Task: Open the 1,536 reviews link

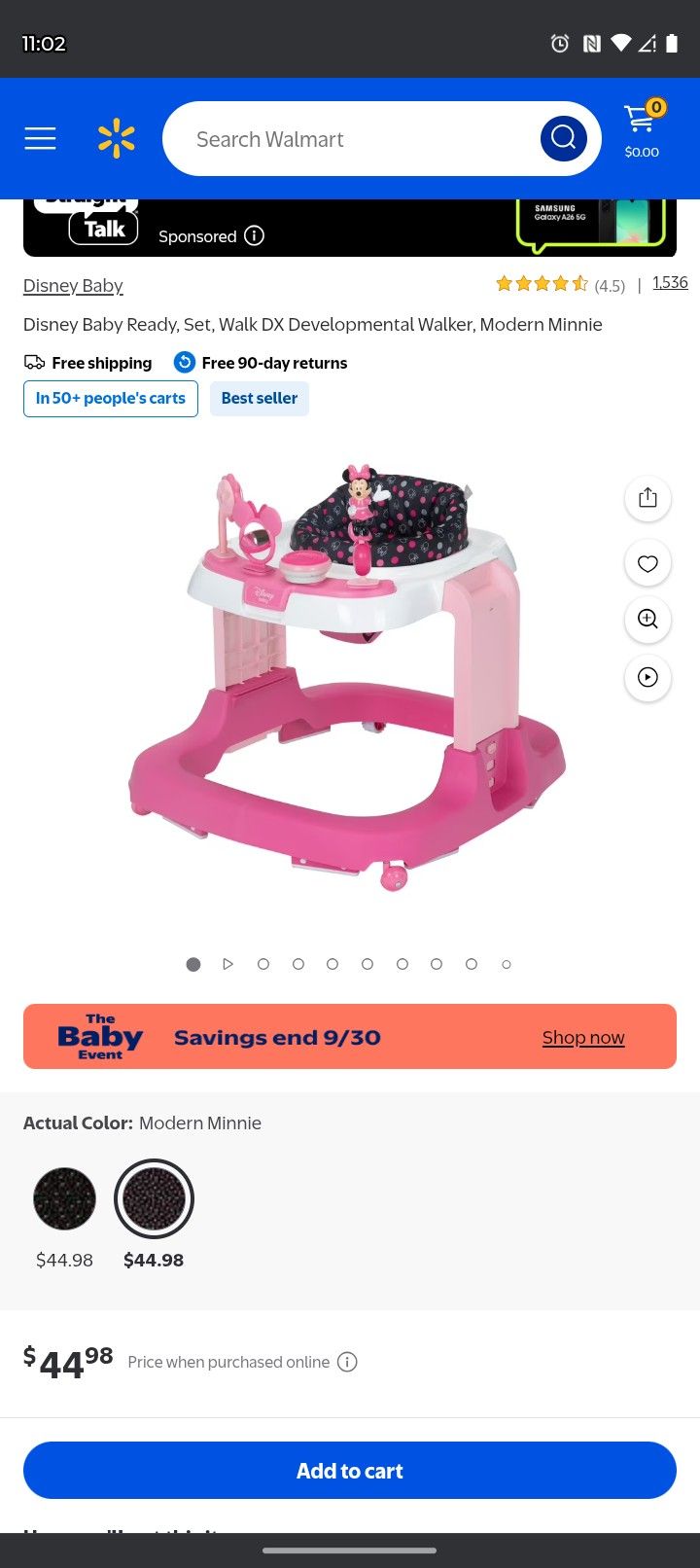Action: click(670, 282)
